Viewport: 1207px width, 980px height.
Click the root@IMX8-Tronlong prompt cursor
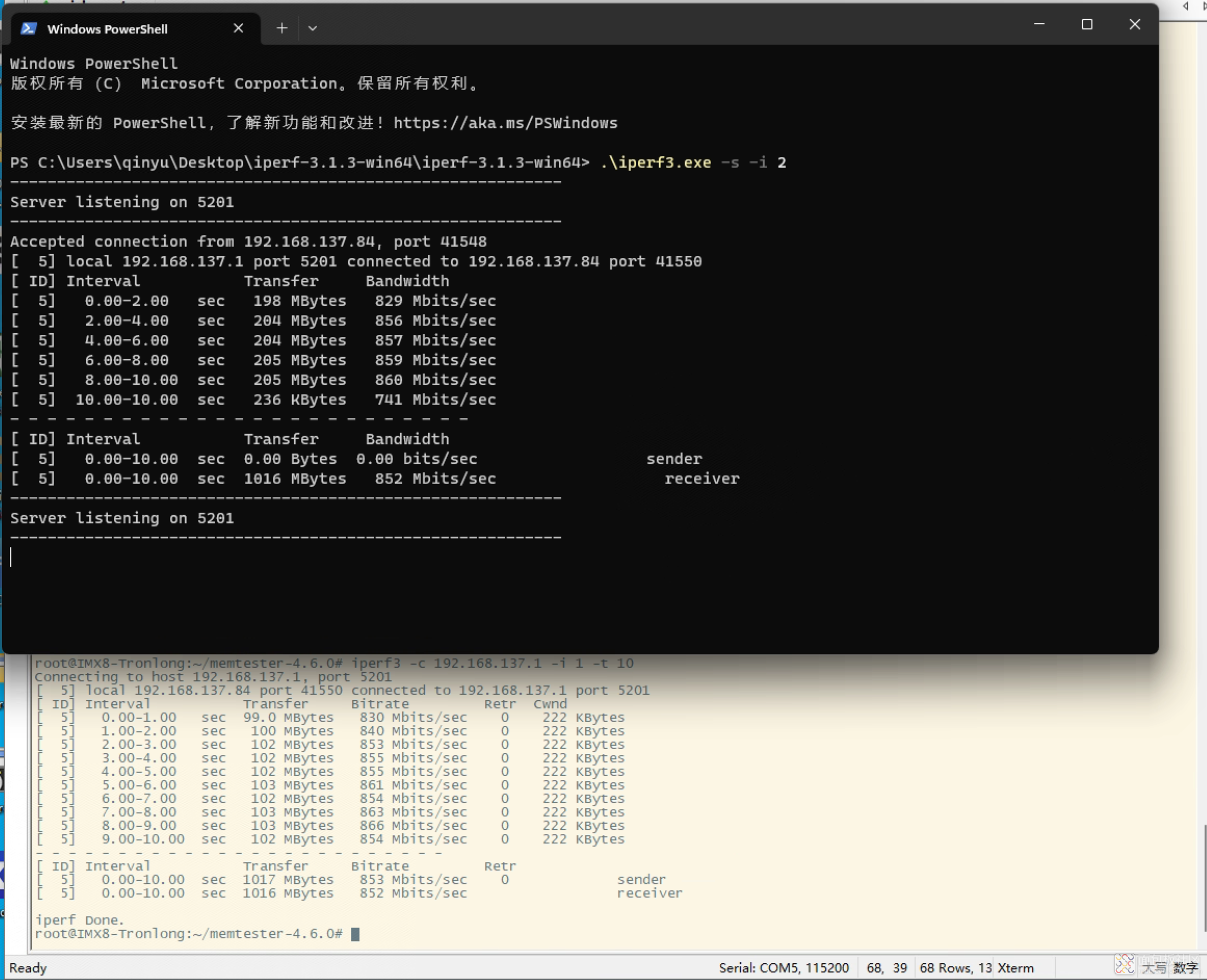[356, 934]
